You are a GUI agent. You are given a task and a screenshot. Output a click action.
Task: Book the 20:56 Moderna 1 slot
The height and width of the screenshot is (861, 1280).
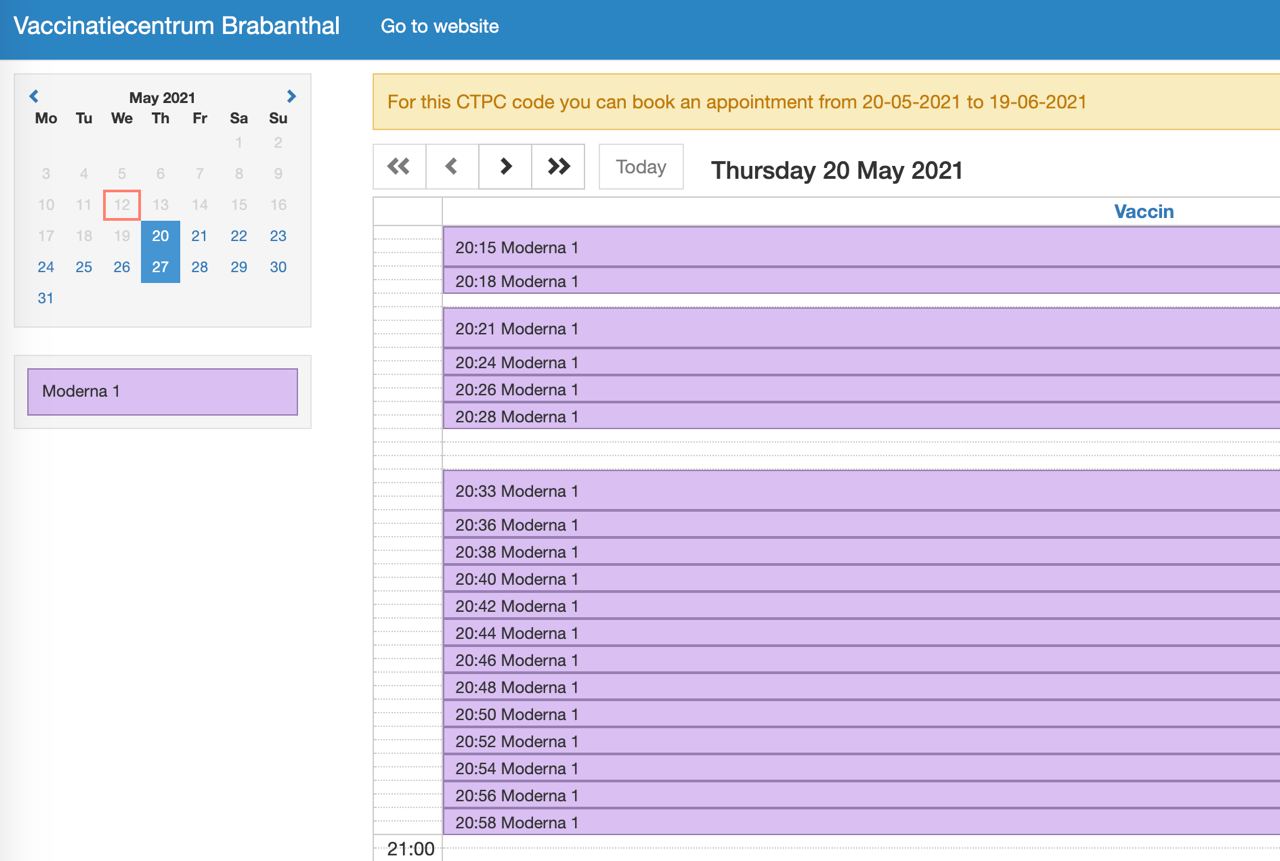tap(861, 795)
